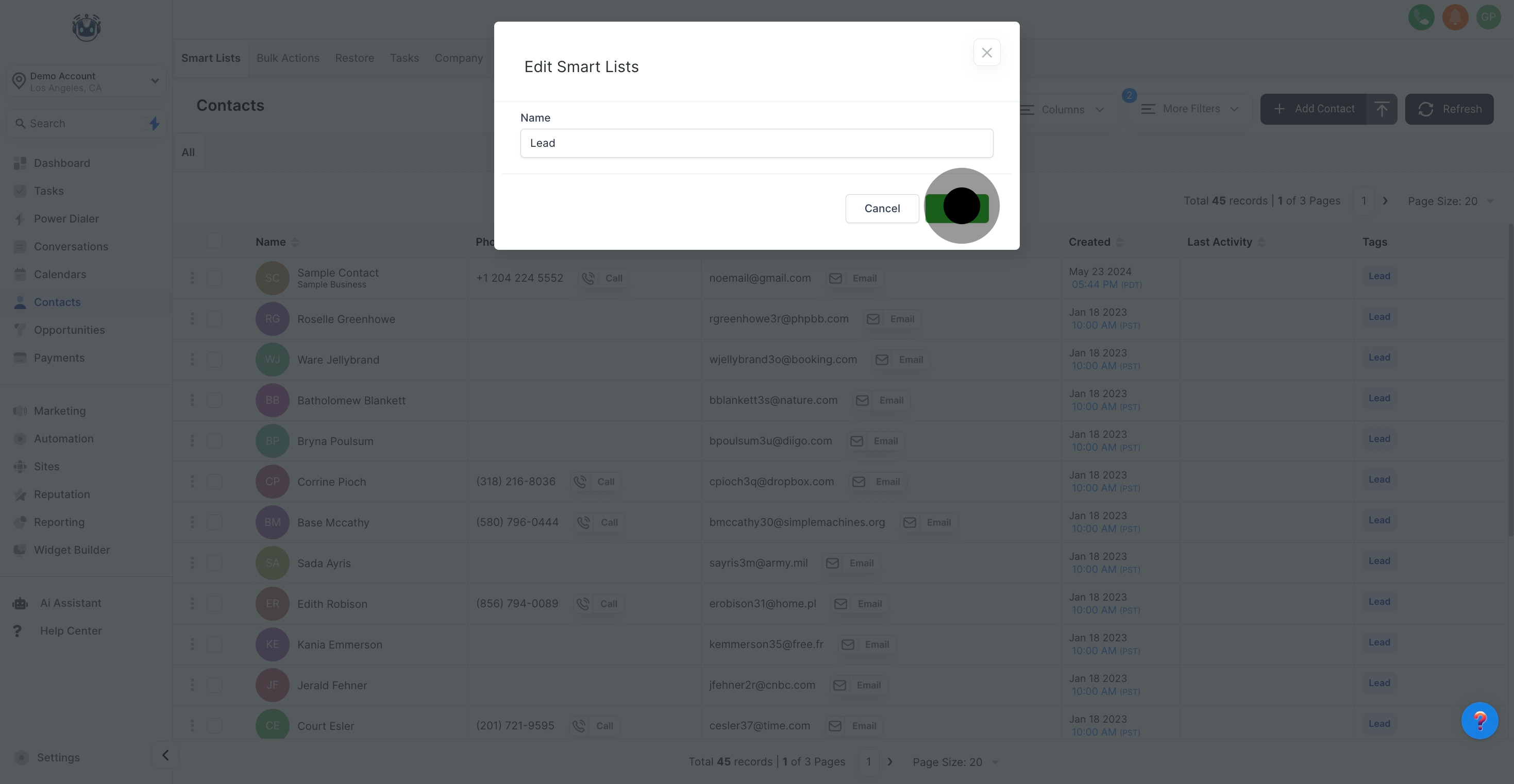
Task: Open the top Page Size dropdown
Action: tap(1450, 201)
